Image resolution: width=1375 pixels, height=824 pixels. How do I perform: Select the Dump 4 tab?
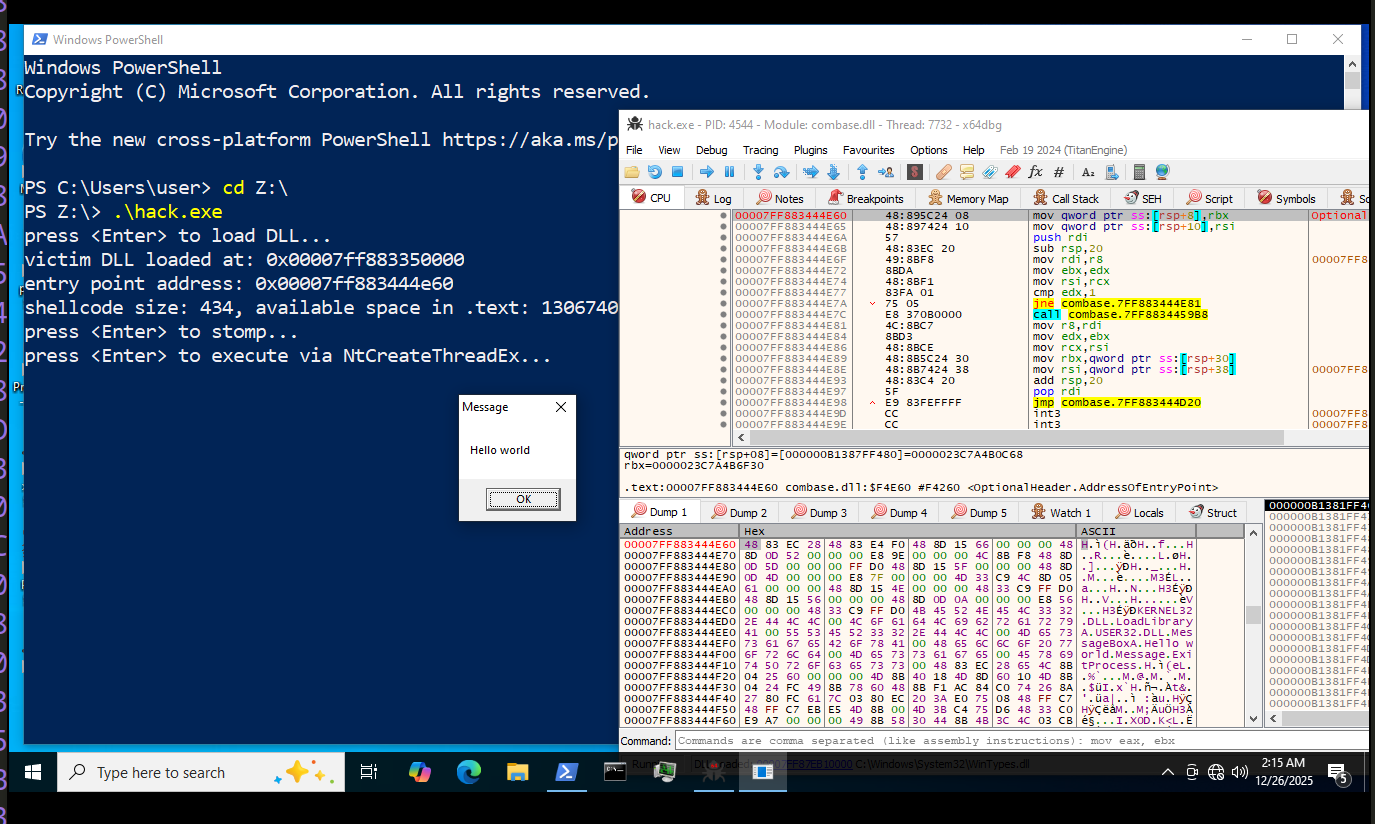coord(898,512)
